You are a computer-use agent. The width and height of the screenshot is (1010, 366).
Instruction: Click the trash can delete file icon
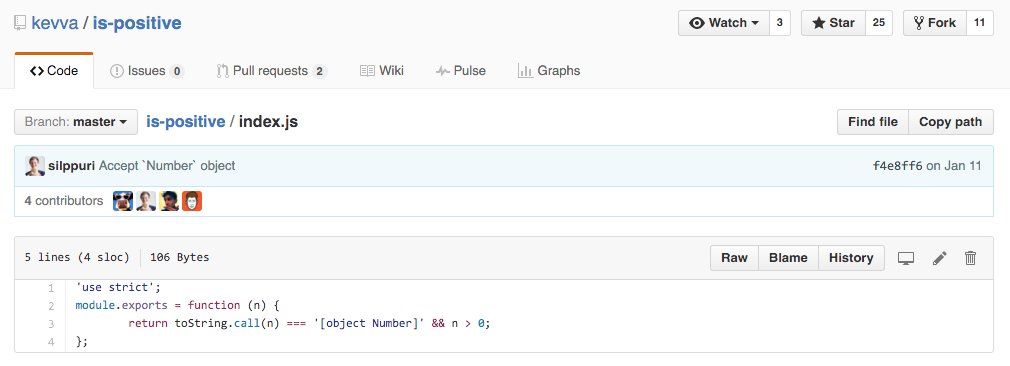point(971,258)
